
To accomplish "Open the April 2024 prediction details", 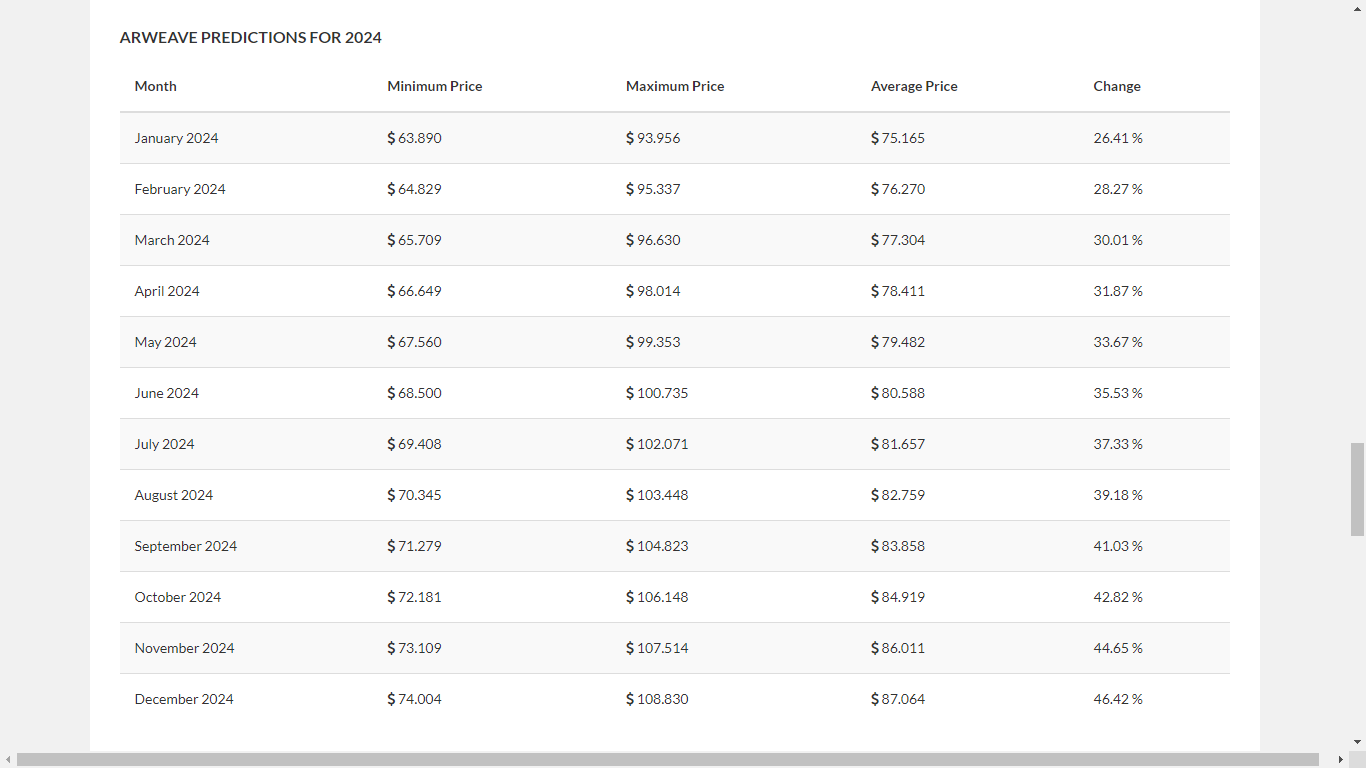I will (167, 291).
